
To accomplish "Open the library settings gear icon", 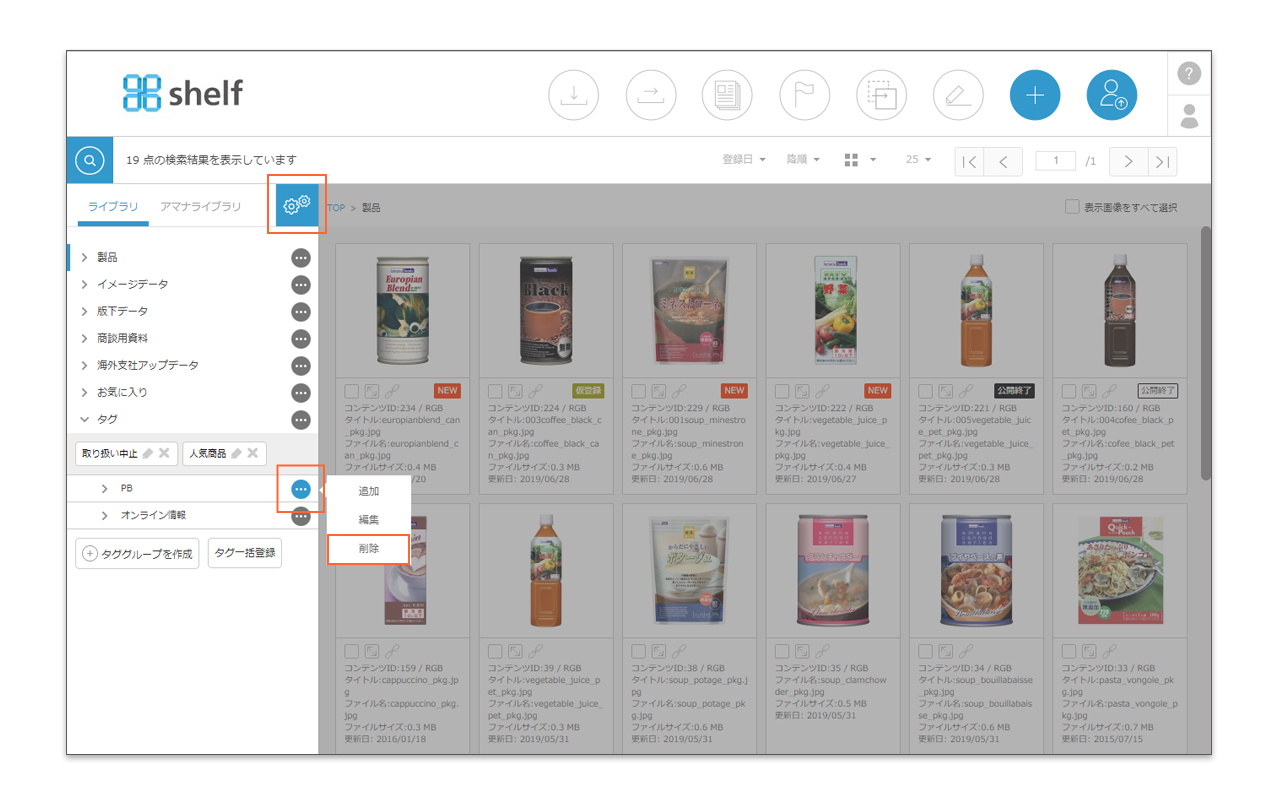I will pos(297,205).
